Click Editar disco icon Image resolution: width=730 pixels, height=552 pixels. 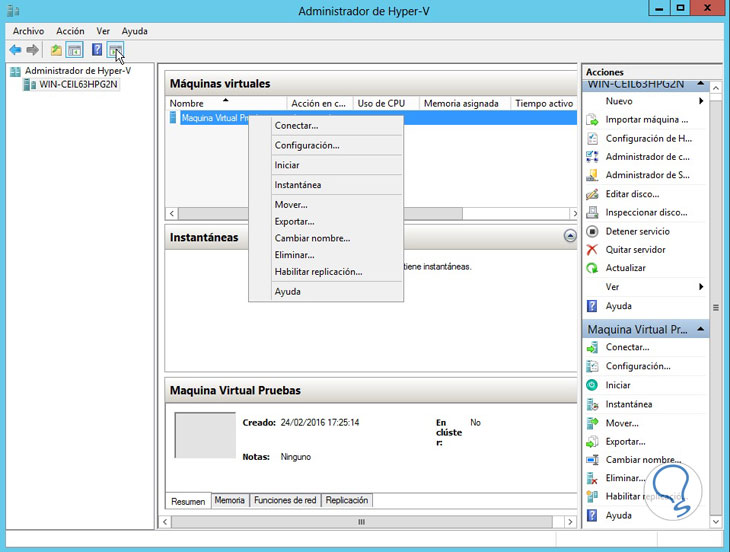[x=592, y=194]
